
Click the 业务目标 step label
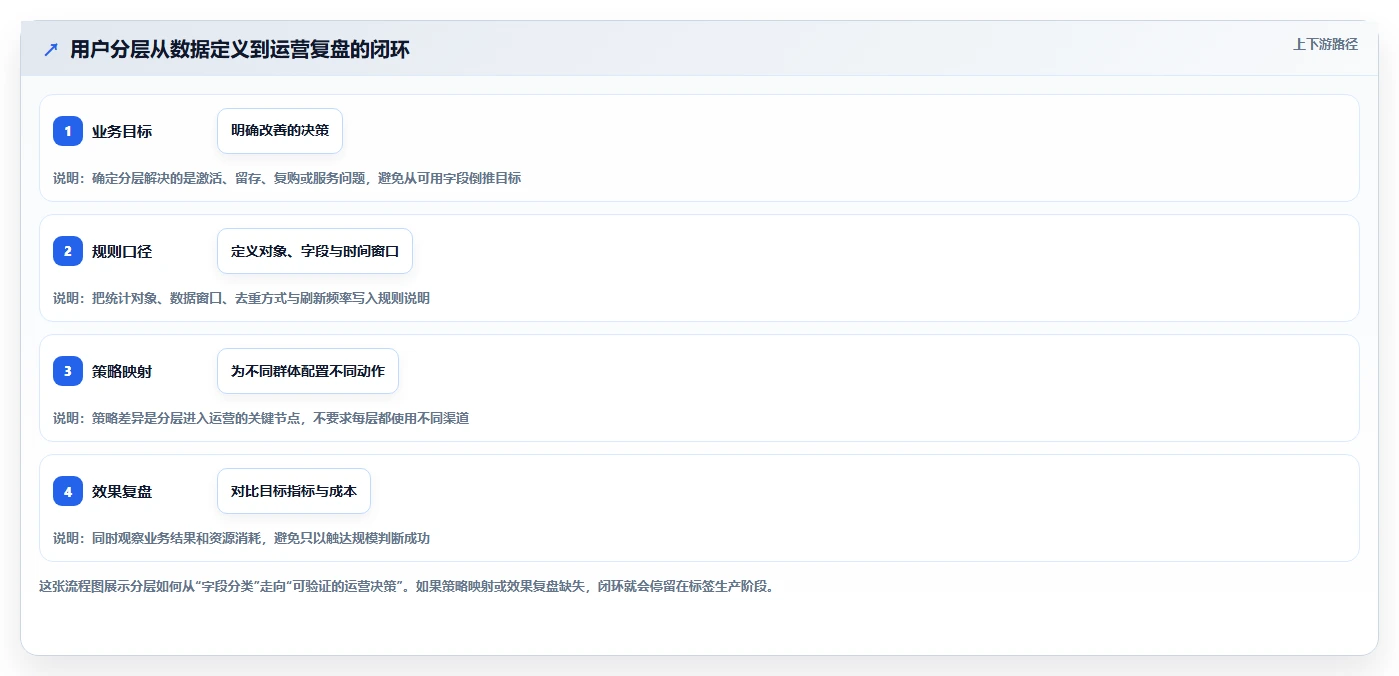click(x=122, y=131)
